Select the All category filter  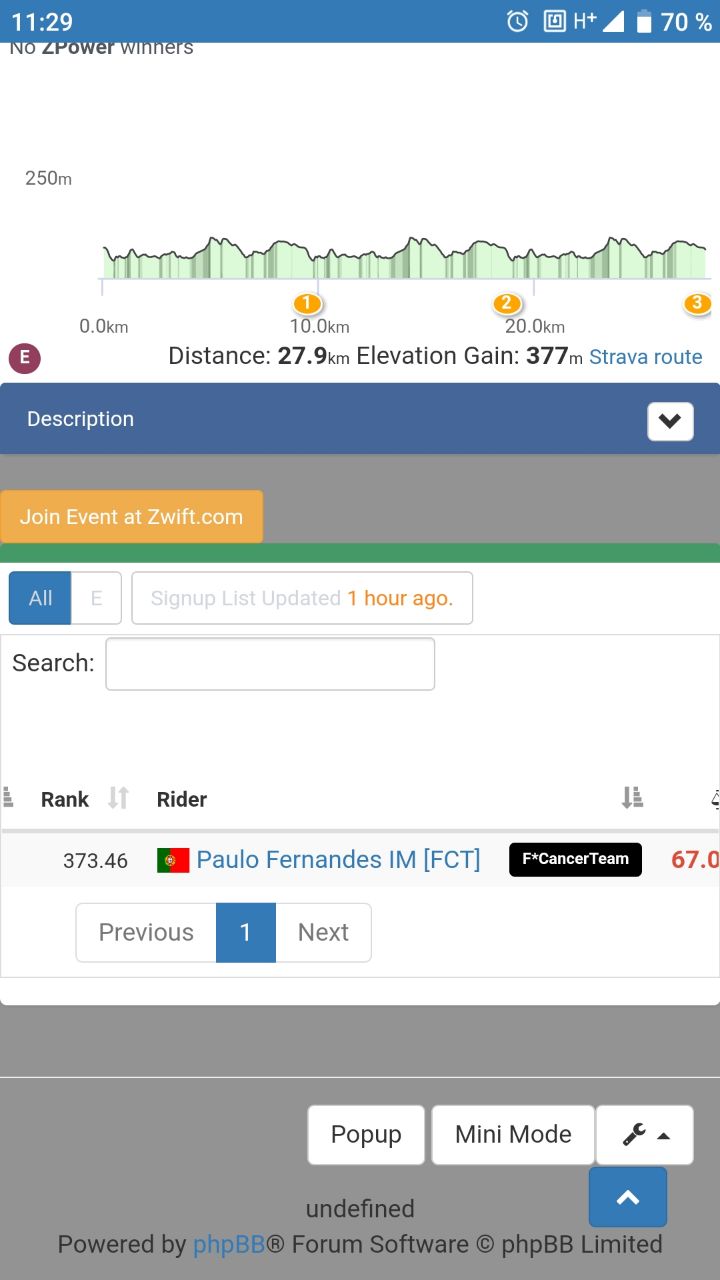tap(40, 598)
